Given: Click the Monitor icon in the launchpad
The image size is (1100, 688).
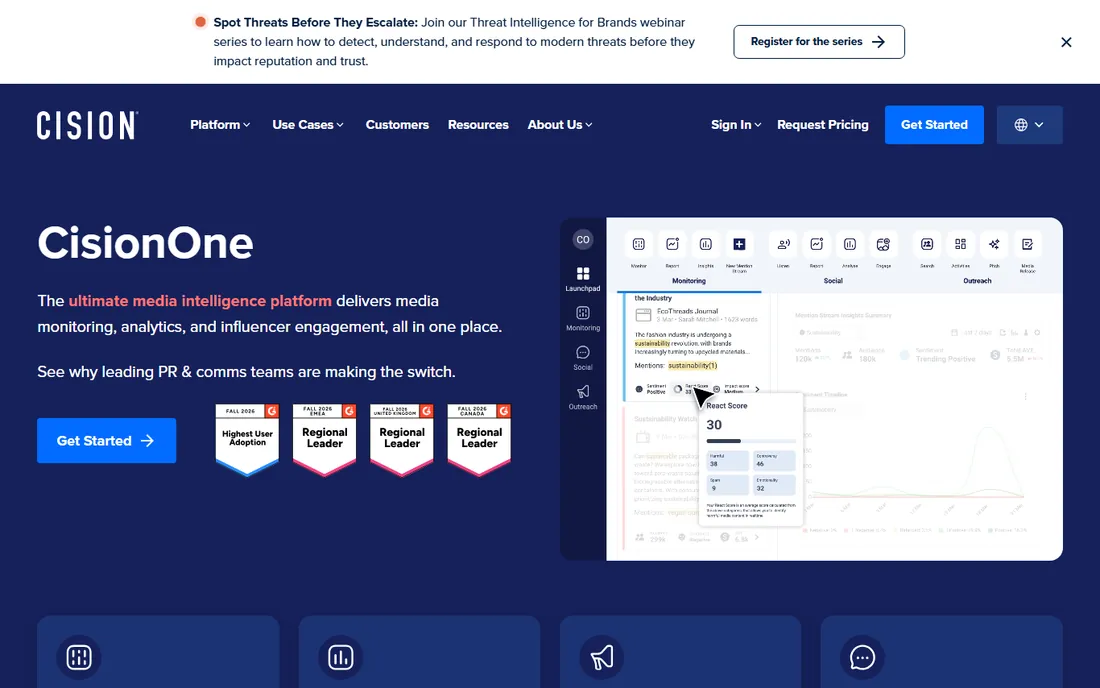Looking at the screenshot, I should point(638,245).
